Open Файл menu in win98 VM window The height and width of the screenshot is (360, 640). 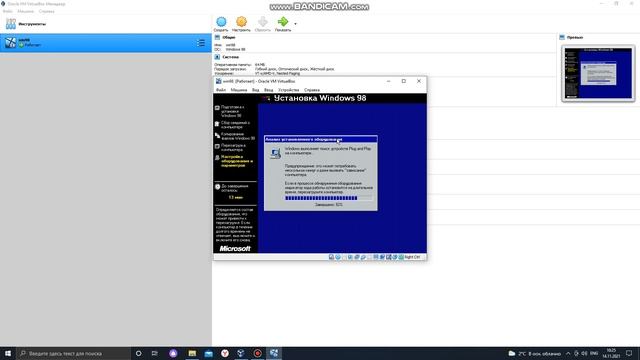pos(221,90)
